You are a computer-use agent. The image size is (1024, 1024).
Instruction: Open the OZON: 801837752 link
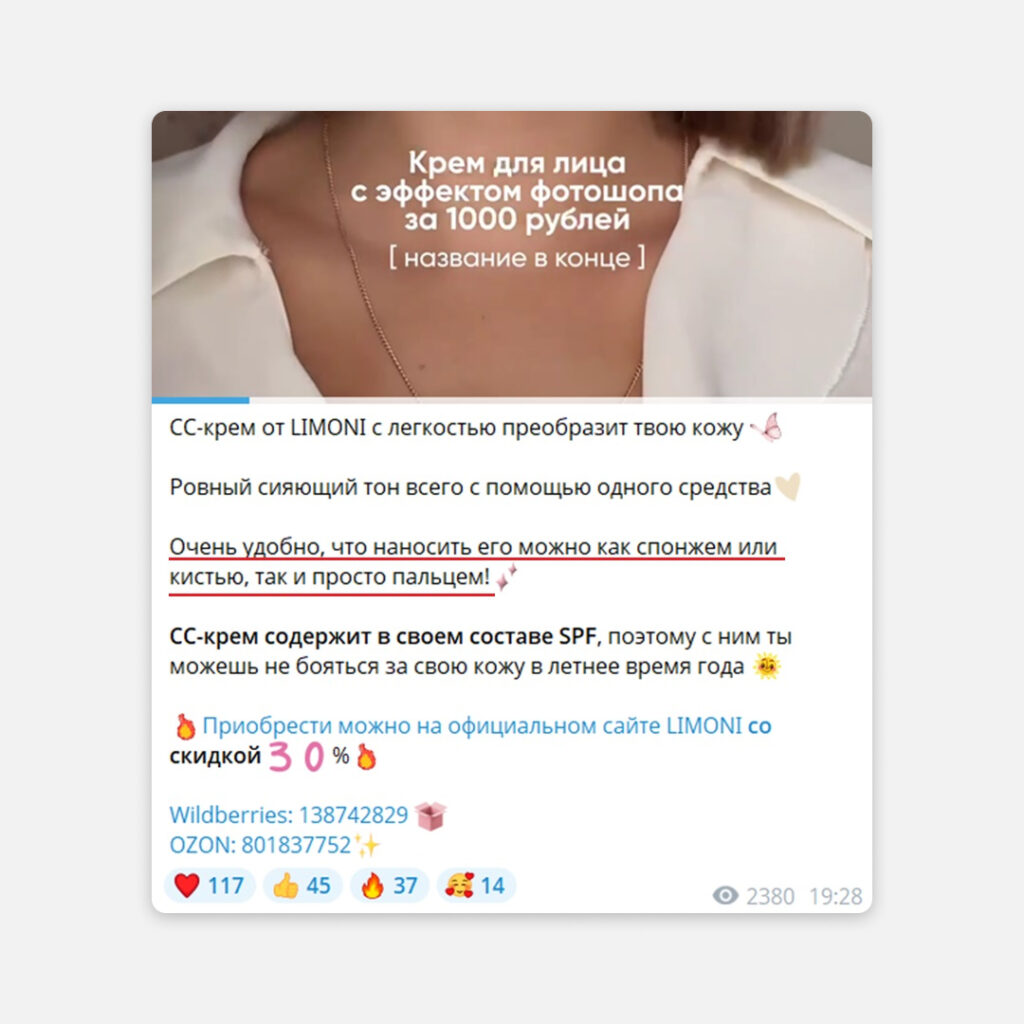[260, 845]
